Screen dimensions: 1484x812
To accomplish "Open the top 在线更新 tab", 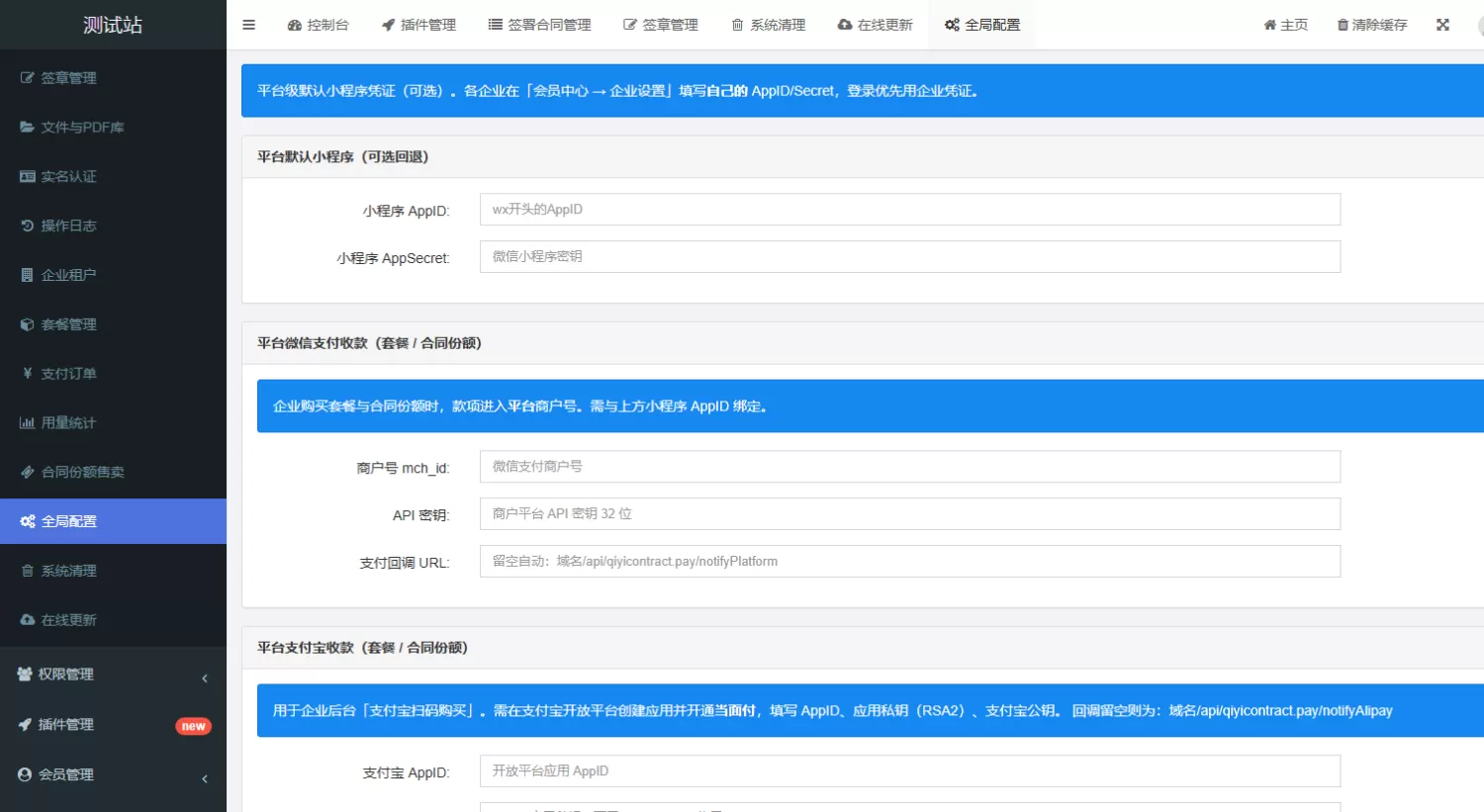I will (875, 25).
